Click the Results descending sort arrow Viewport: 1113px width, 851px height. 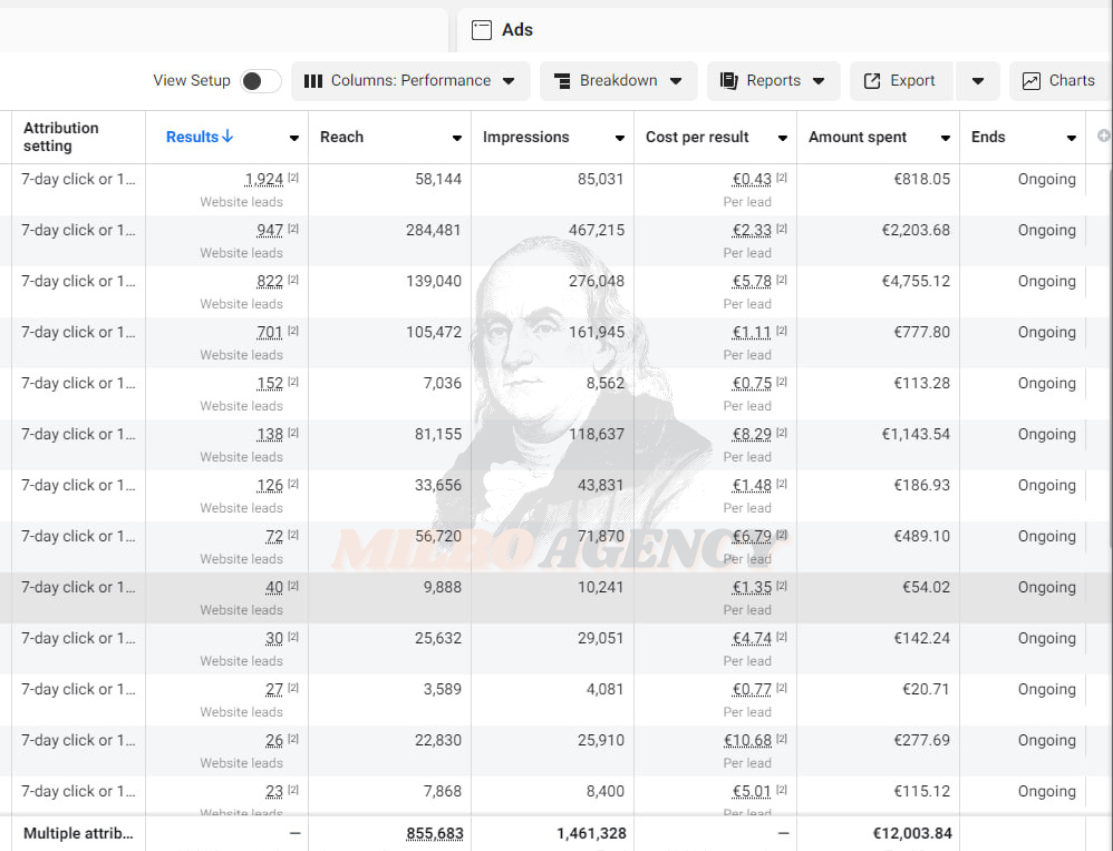click(227, 136)
